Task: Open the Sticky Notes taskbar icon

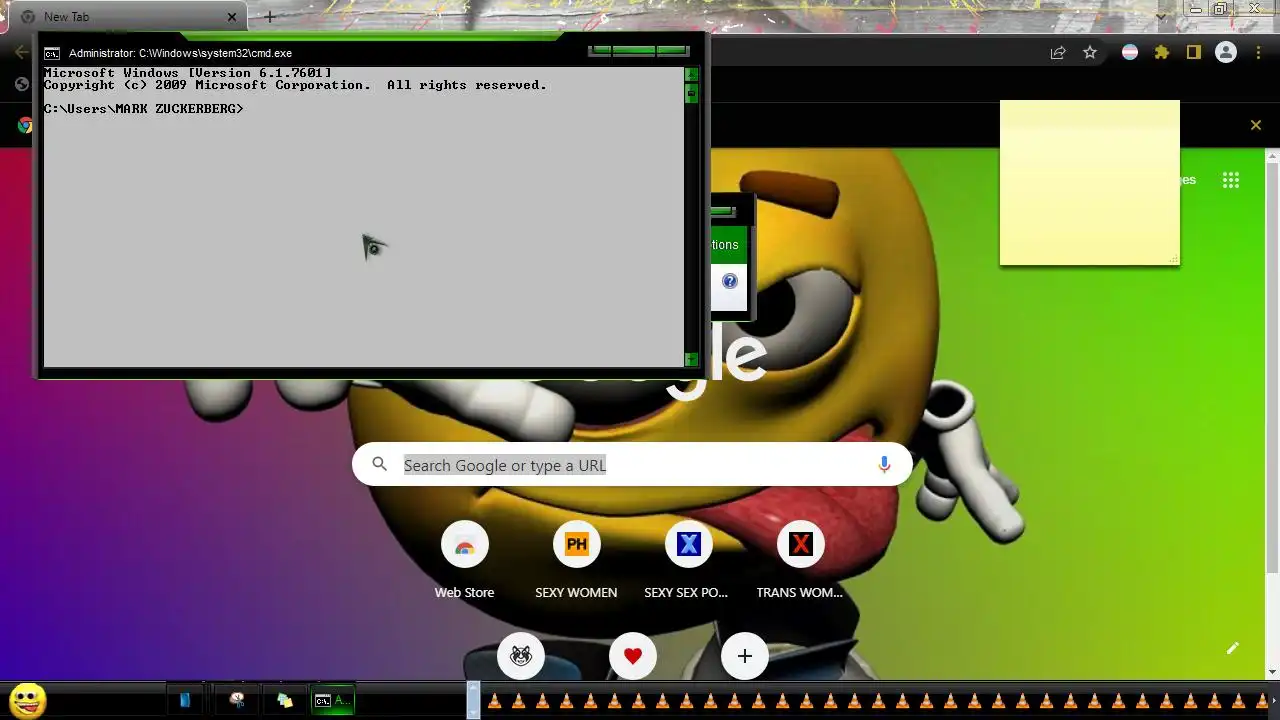Action: coord(284,701)
